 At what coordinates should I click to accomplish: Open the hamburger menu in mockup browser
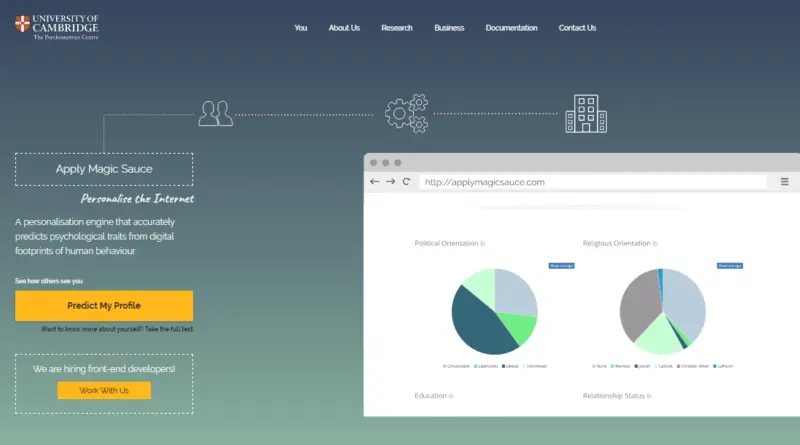pos(785,182)
